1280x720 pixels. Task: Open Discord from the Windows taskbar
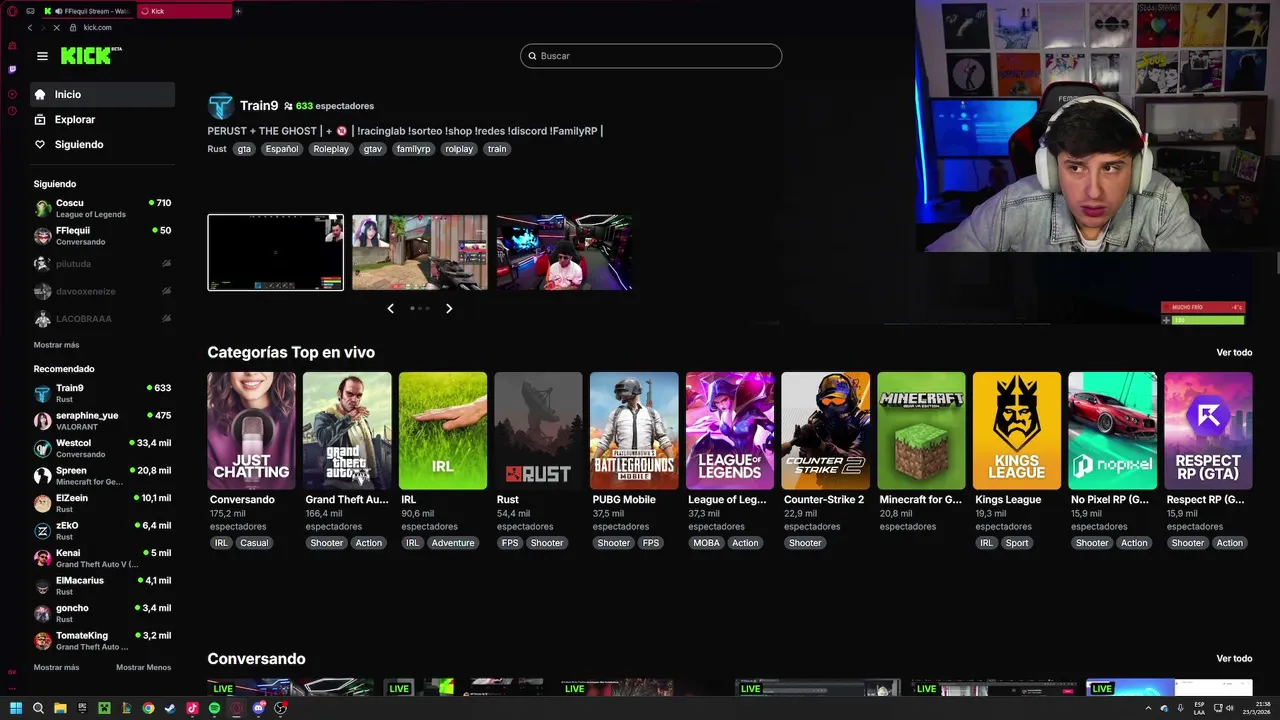click(x=259, y=708)
